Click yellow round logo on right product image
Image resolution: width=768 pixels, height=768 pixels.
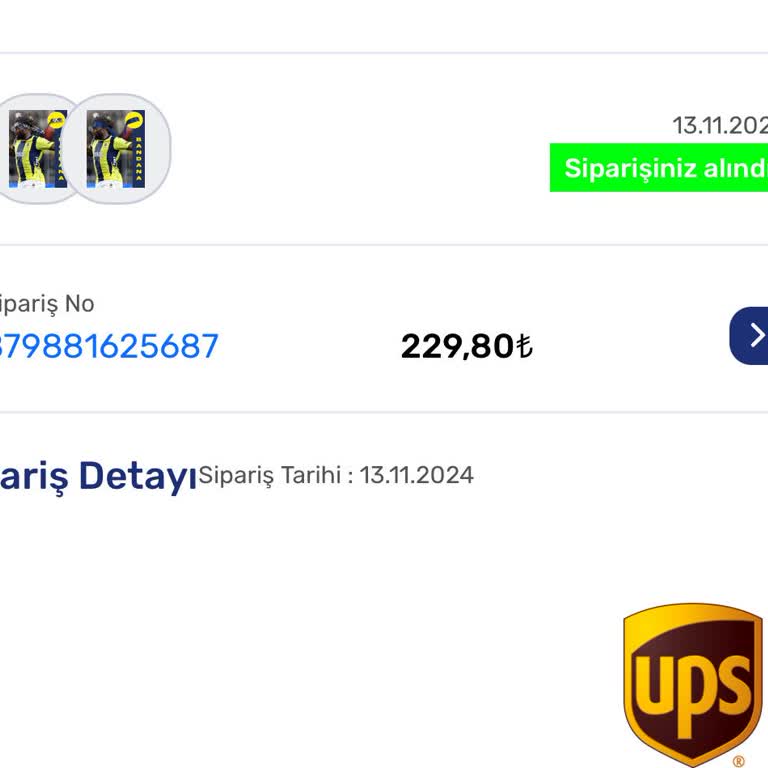coord(135,120)
